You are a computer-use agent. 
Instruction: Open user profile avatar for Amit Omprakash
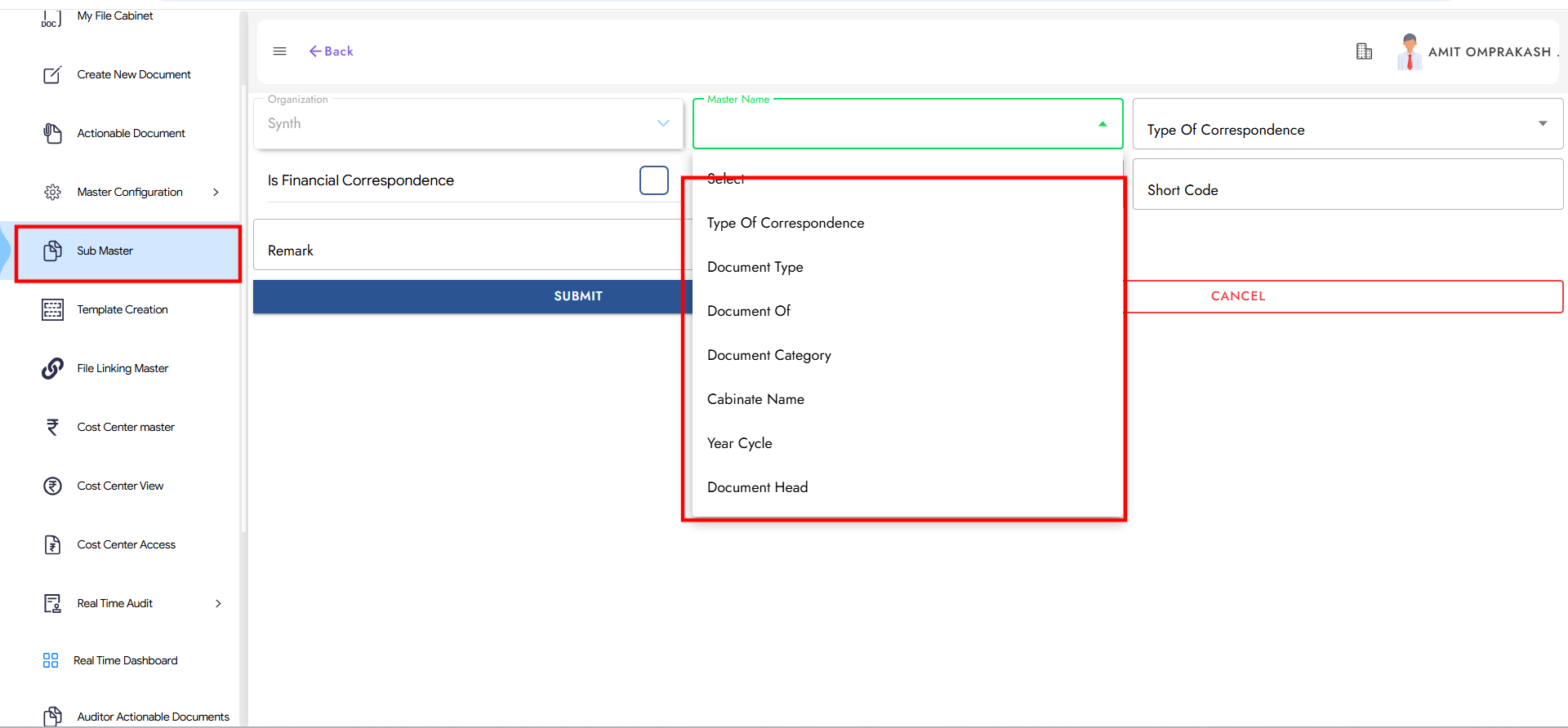[x=1409, y=51]
